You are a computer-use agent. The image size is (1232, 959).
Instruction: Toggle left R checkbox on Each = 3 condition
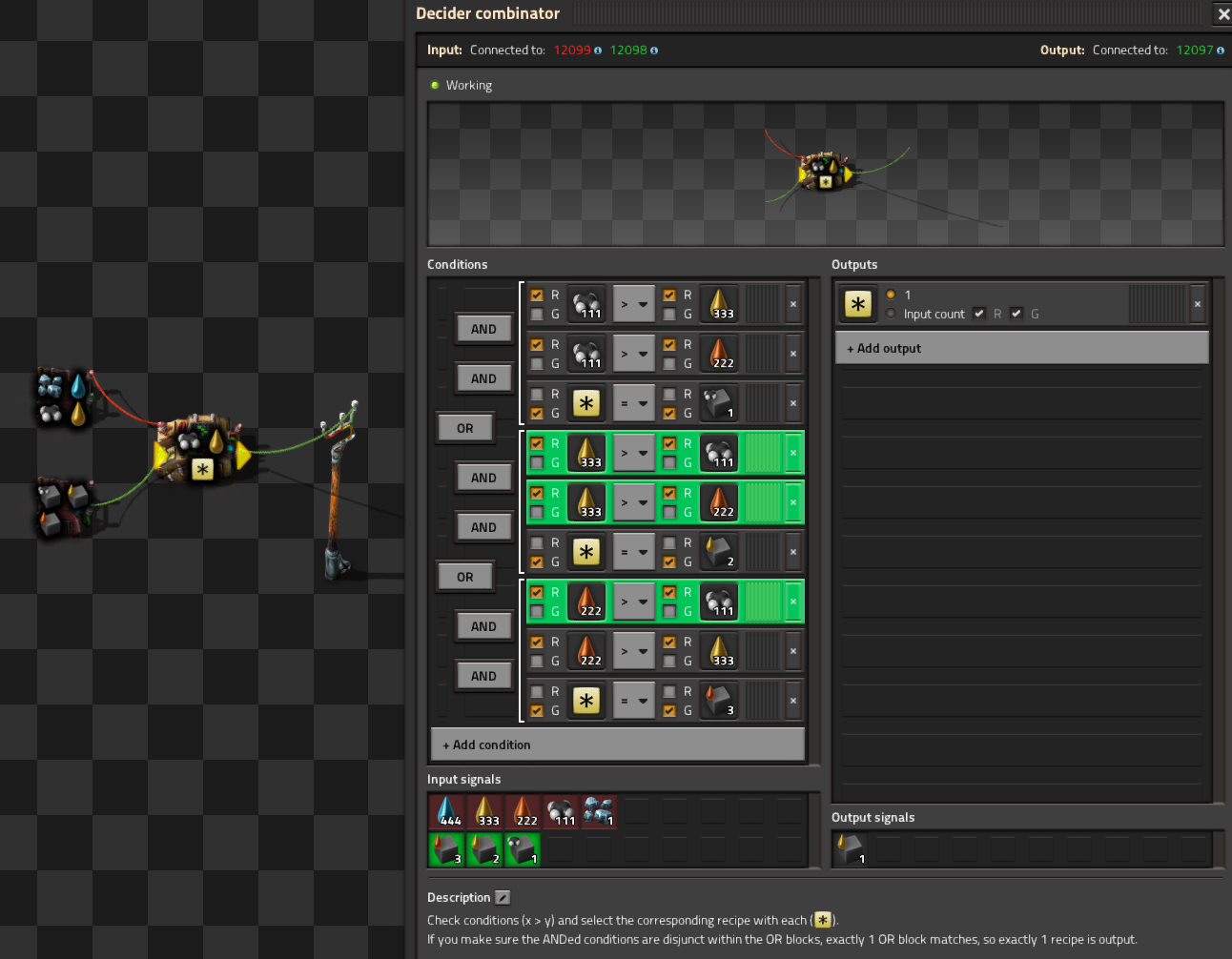[x=537, y=691]
